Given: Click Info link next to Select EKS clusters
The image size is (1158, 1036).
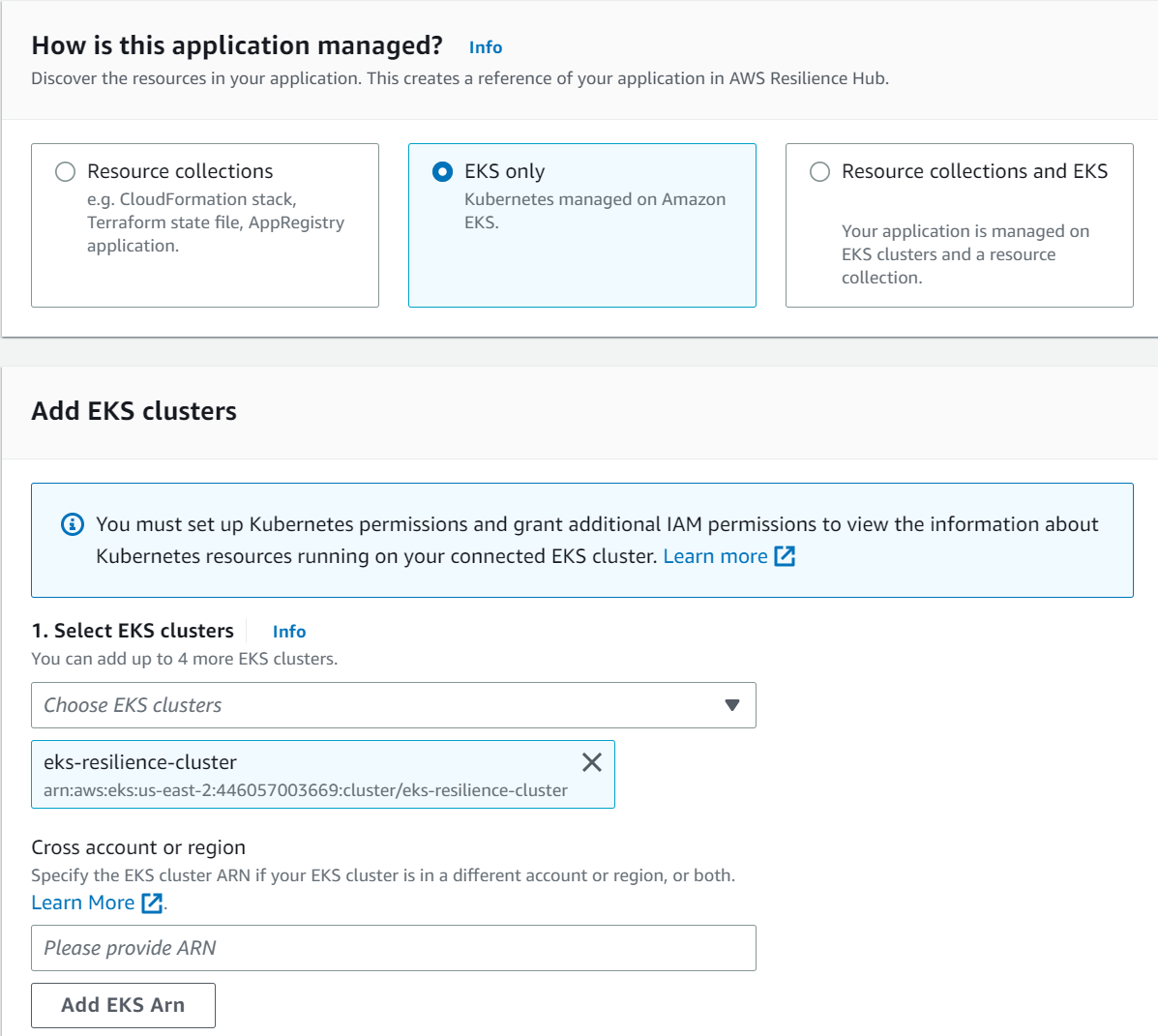Looking at the screenshot, I should (x=288, y=632).
